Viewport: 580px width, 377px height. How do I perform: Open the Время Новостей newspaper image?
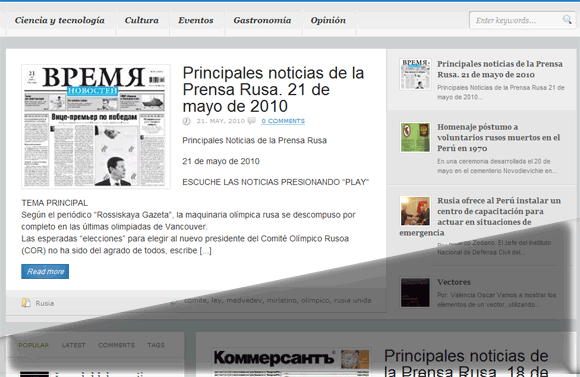(x=96, y=127)
